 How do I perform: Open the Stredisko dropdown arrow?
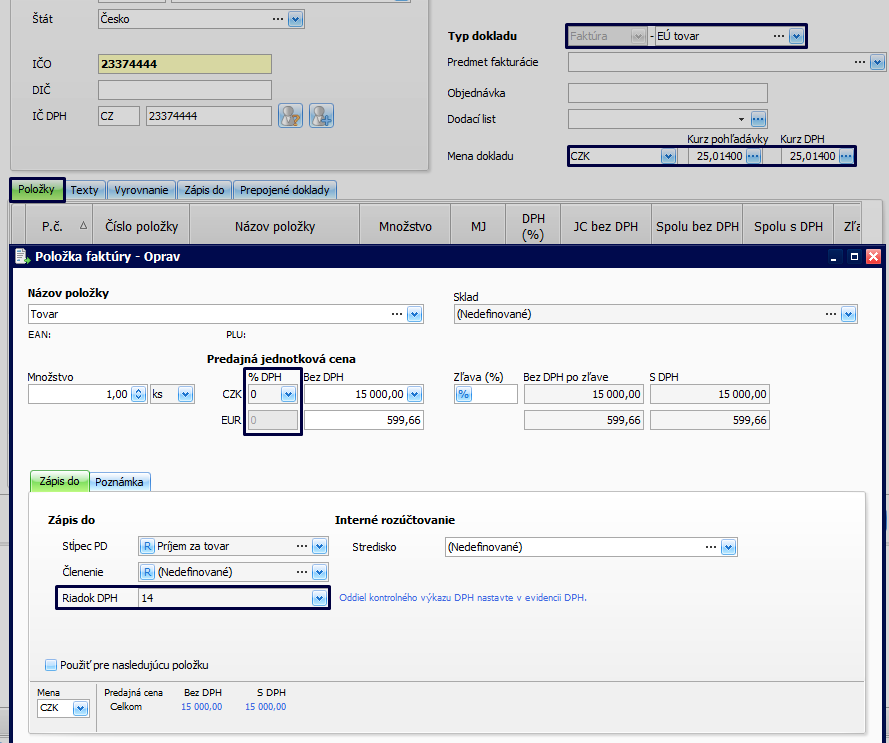point(728,547)
